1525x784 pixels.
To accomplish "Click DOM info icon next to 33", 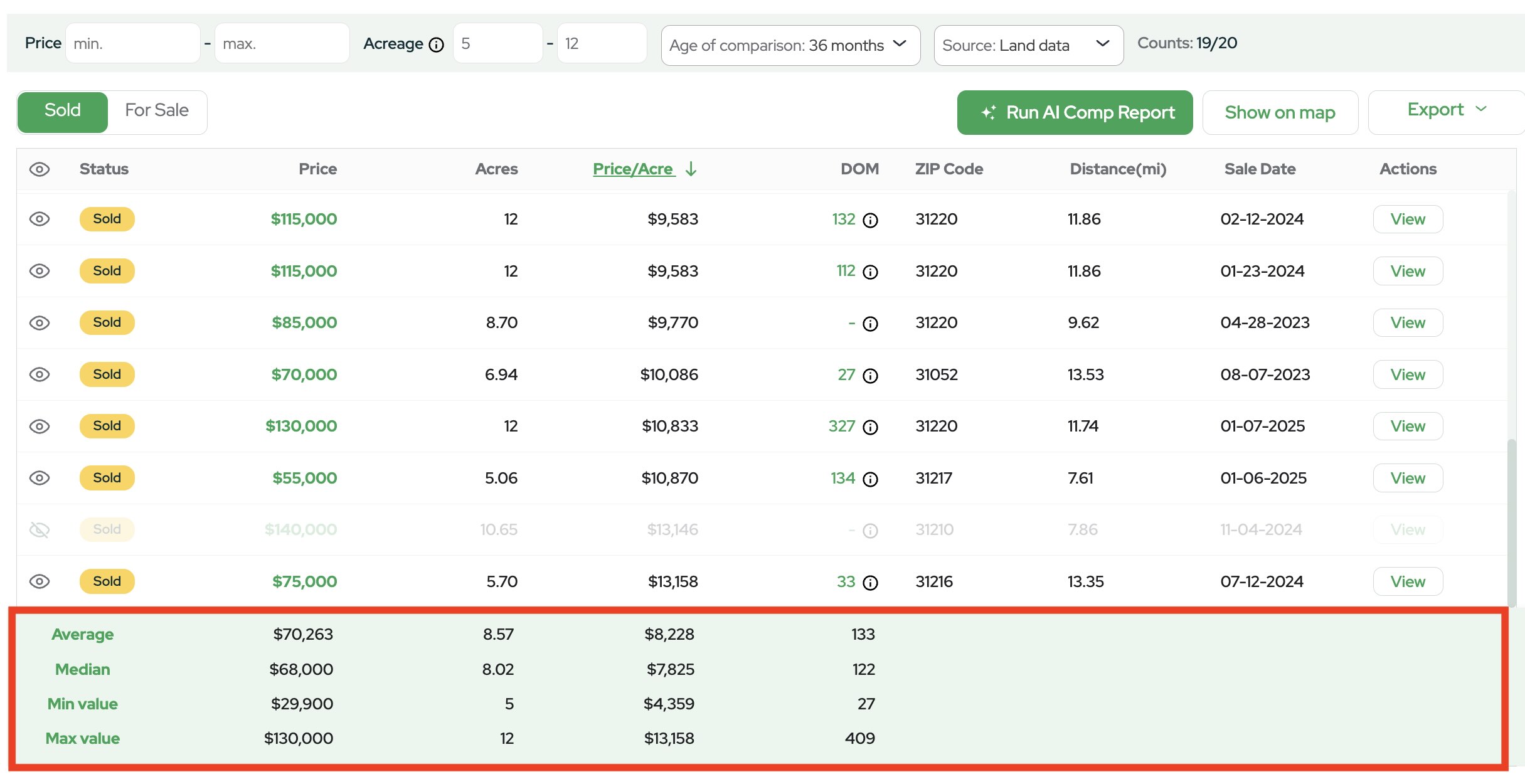I will [870, 583].
